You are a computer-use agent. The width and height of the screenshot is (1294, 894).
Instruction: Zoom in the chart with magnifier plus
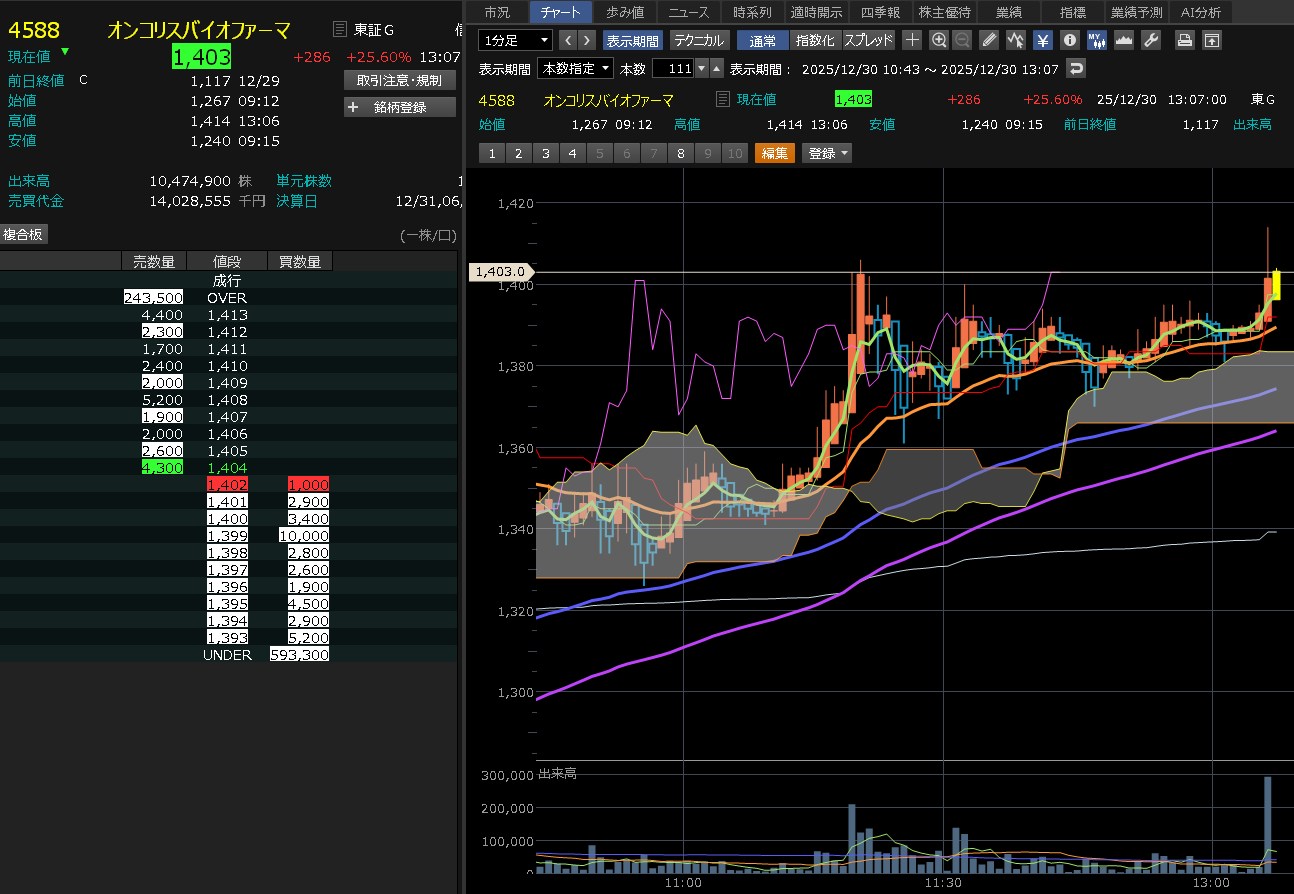pyautogui.click(x=938, y=40)
